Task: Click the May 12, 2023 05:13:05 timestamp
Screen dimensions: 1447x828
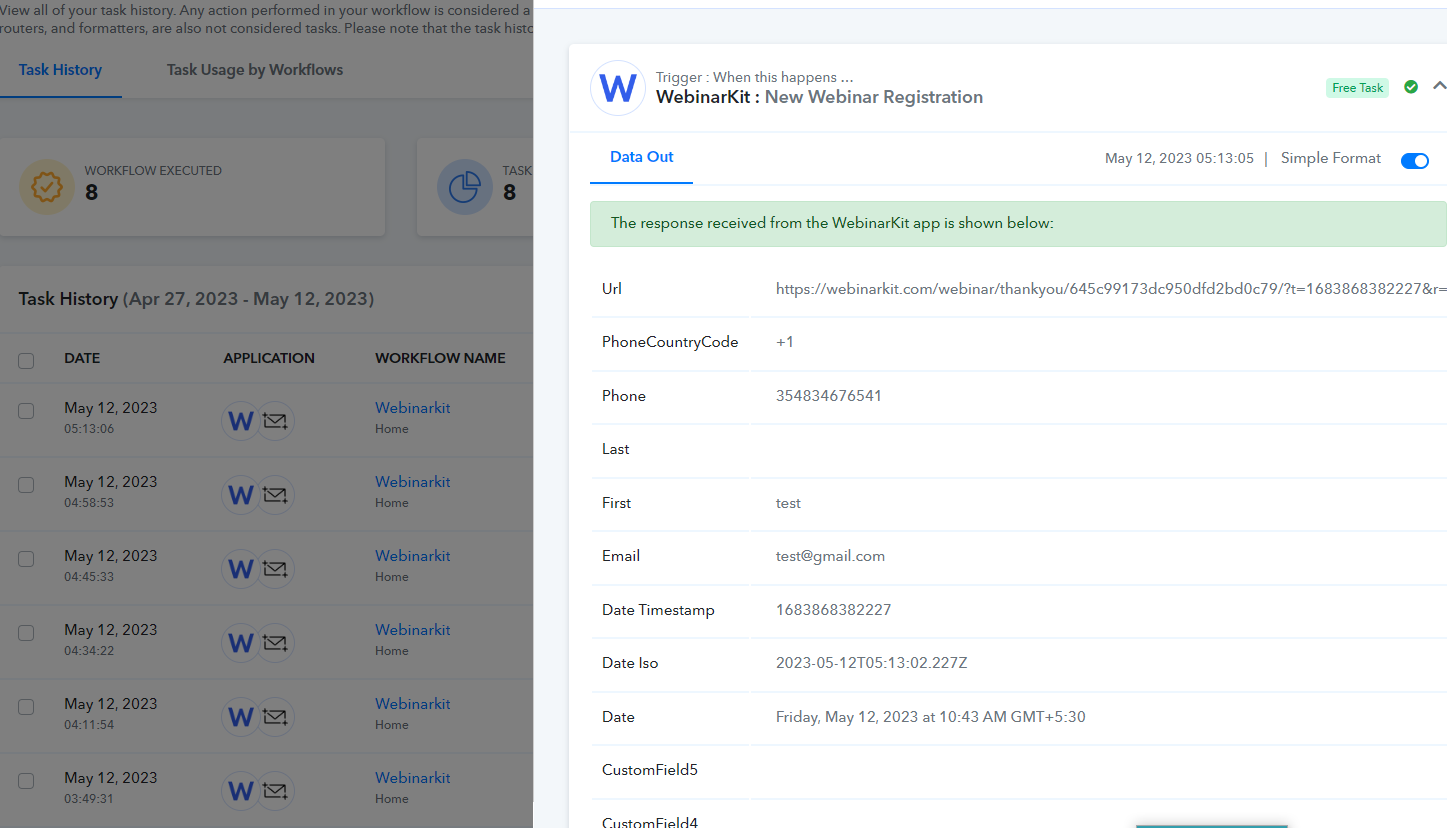Action: tap(1179, 158)
